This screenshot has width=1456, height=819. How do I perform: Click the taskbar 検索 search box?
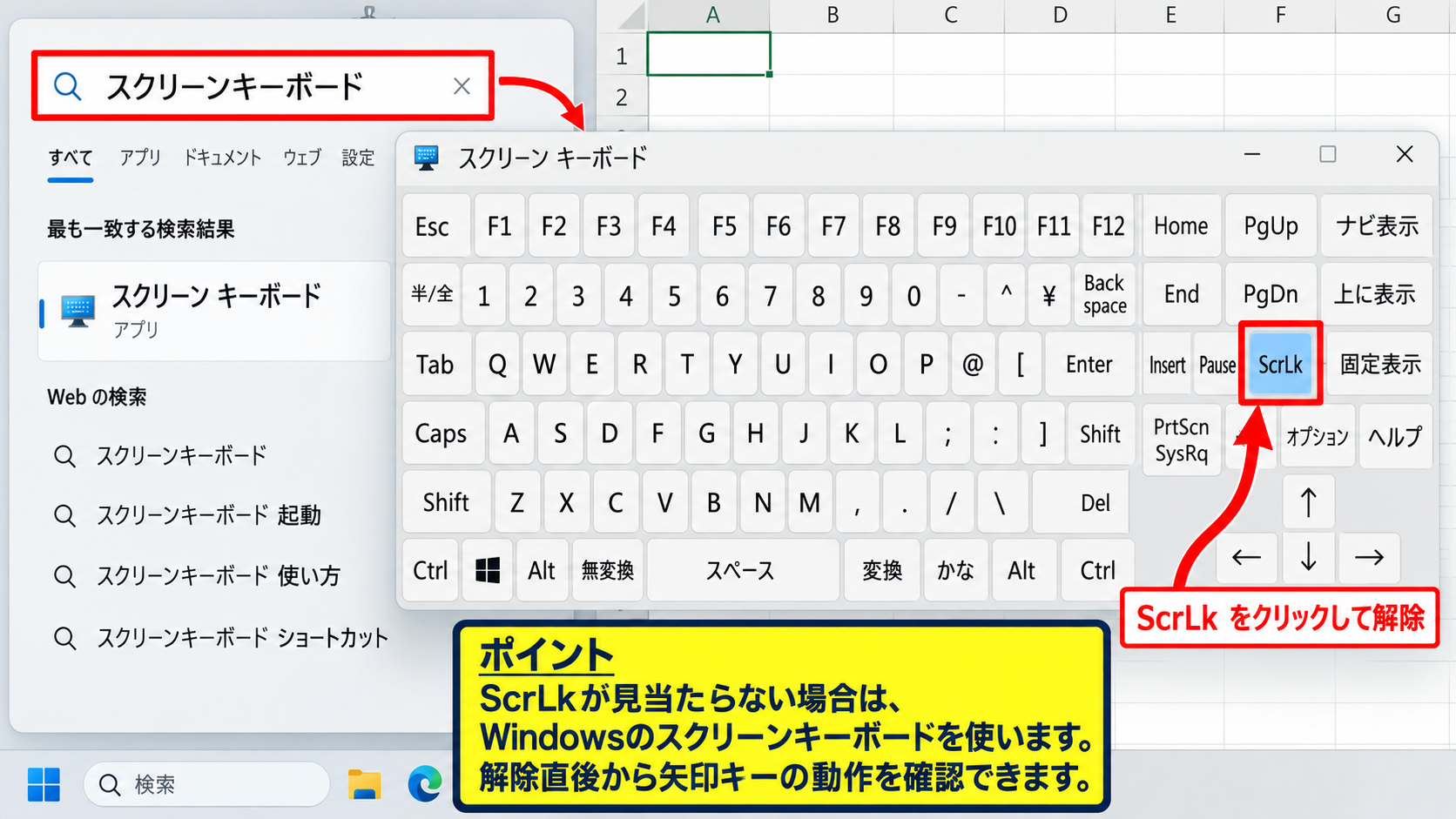pyautogui.click(x=206, y=784)
